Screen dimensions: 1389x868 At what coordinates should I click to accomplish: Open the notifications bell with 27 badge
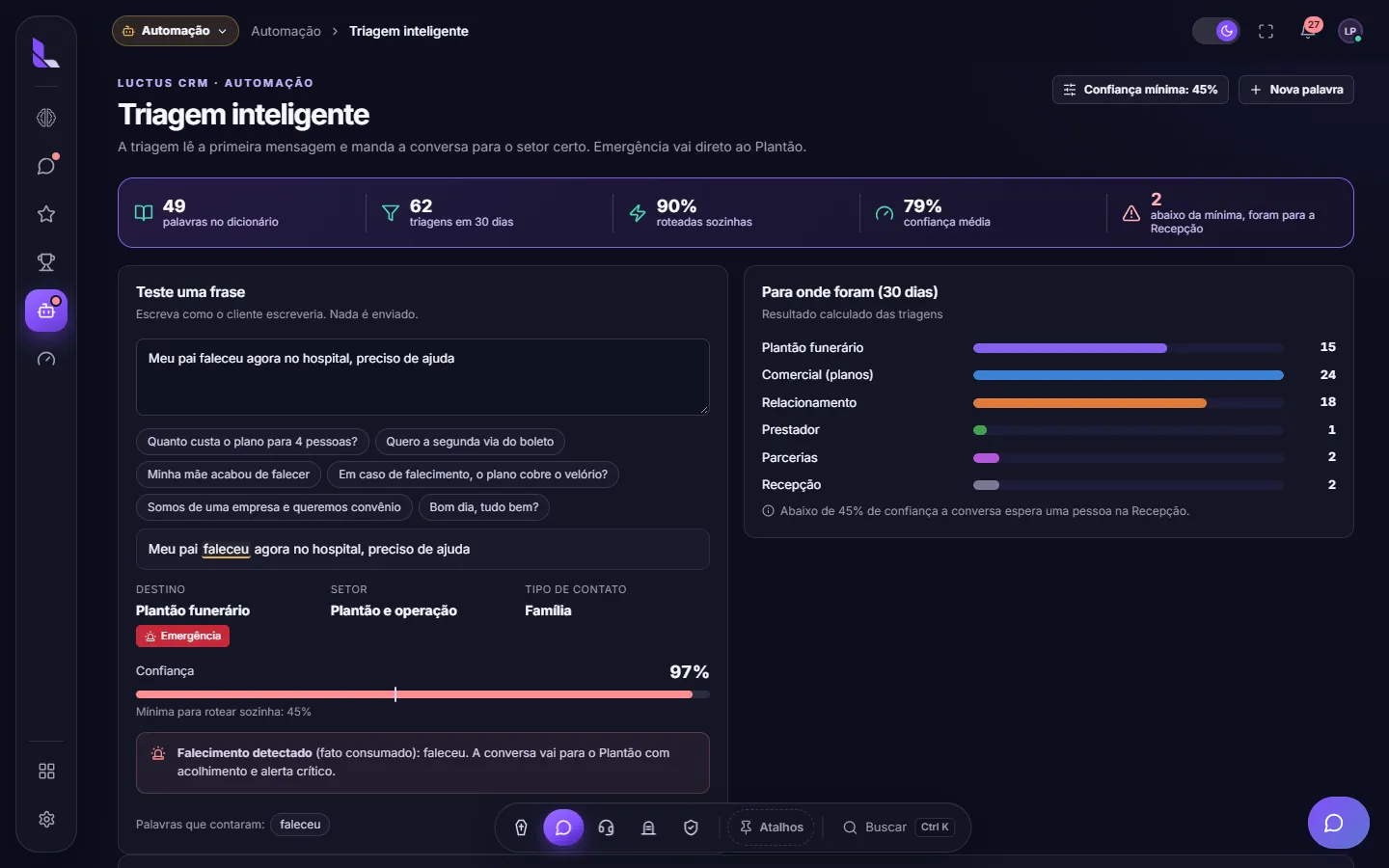coord(1308,31)
